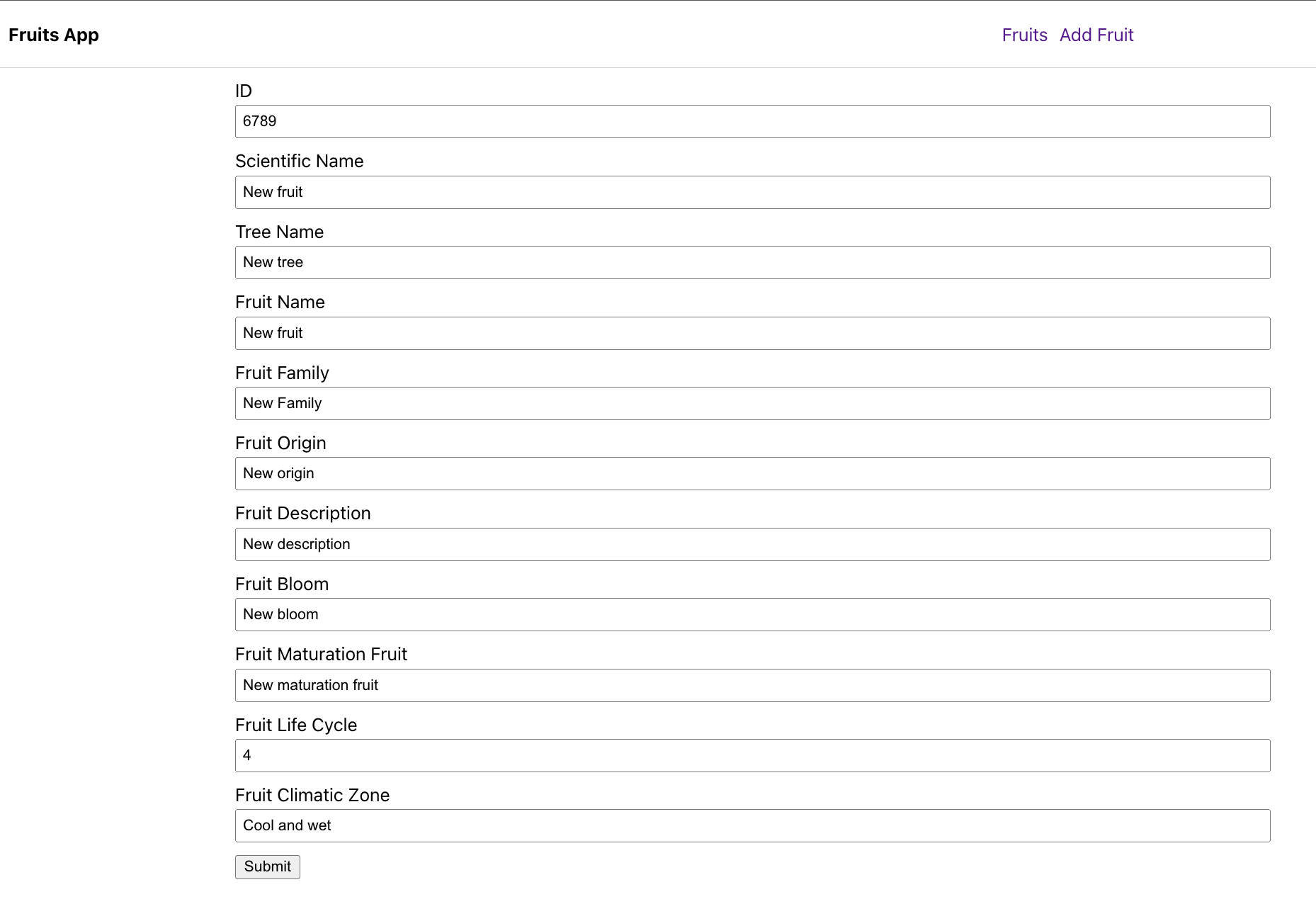Screen dimensions: 1316x904
Task: Select the Fruit Maturation Fruit input
Action: tap(752, 685)
